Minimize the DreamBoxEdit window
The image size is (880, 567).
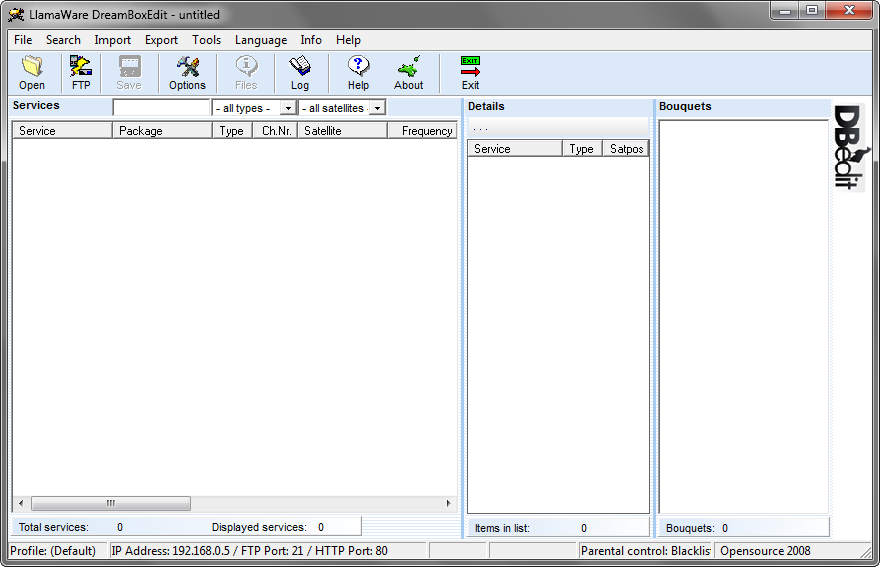tap(785, 11)
